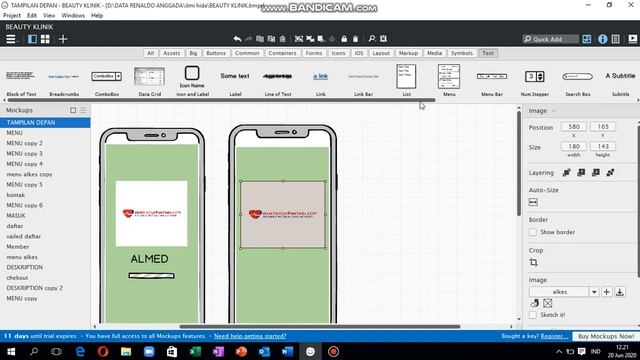The height and width of the screenshot is (360, 640).
Task: Open Microsoft Edge from the taskbar
Action: [x=80, y=351]
